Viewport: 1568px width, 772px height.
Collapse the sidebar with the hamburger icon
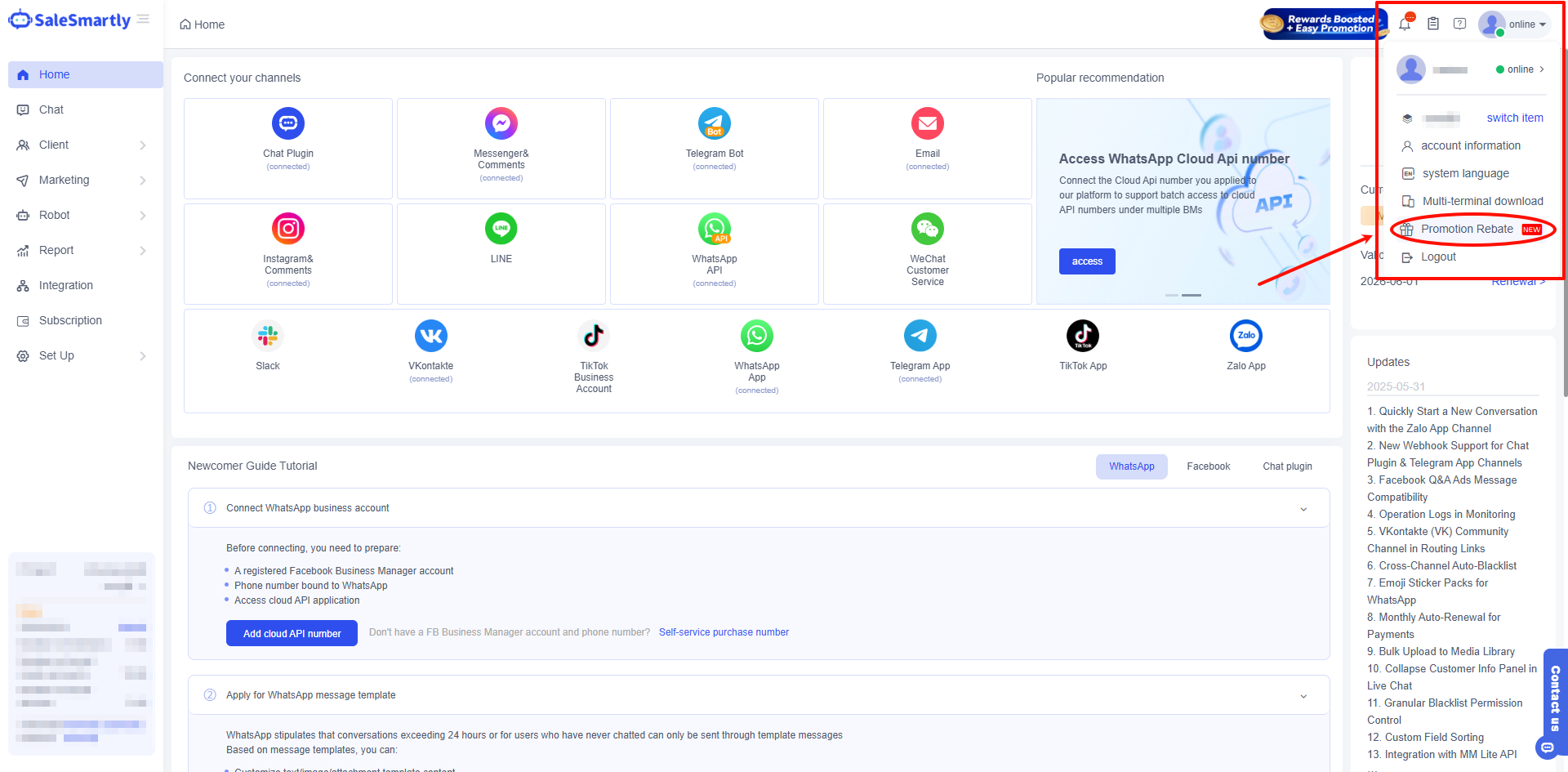pos(144,19)
